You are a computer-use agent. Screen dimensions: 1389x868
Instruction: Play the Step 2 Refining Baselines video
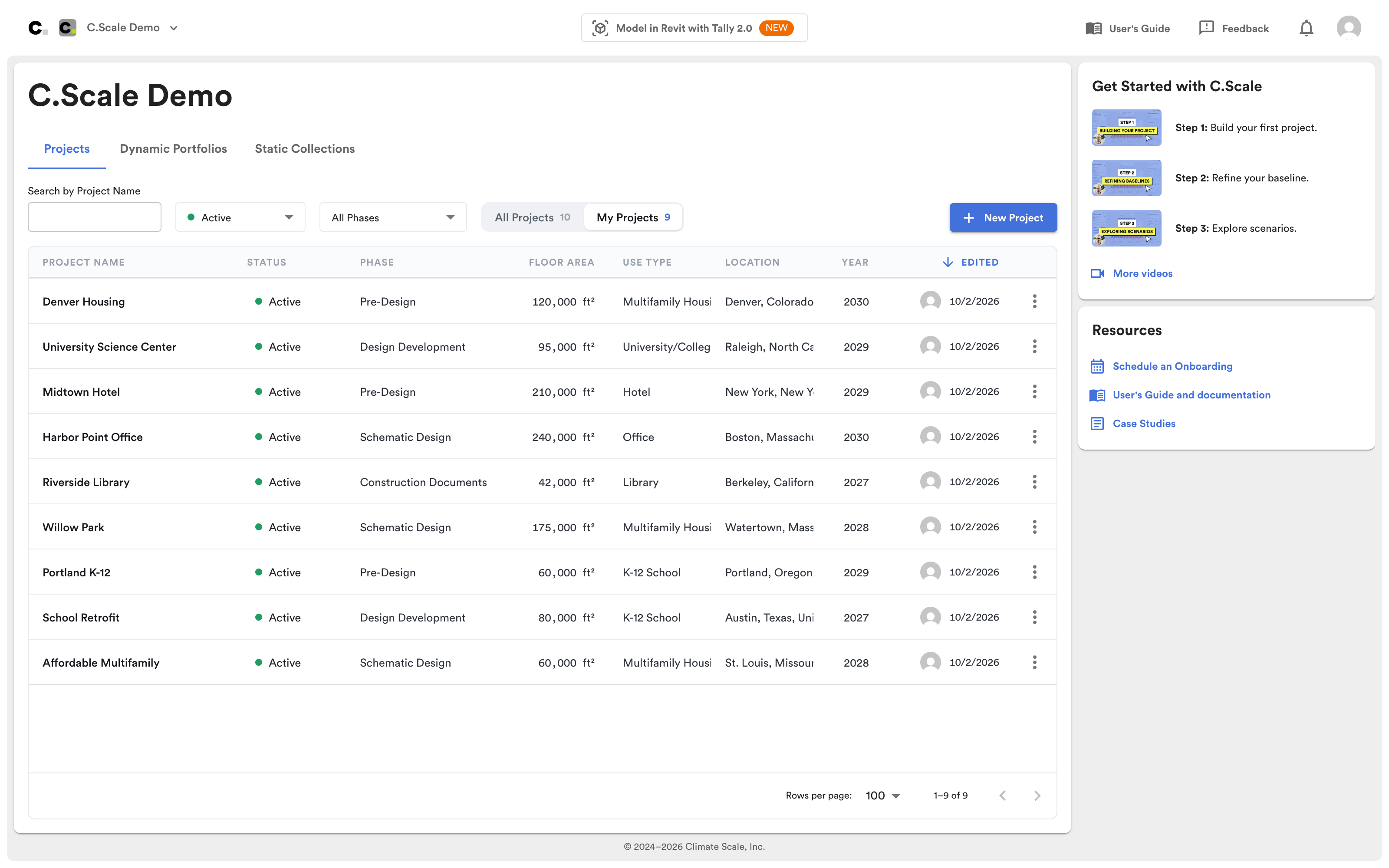click(x=1126, y=178)
